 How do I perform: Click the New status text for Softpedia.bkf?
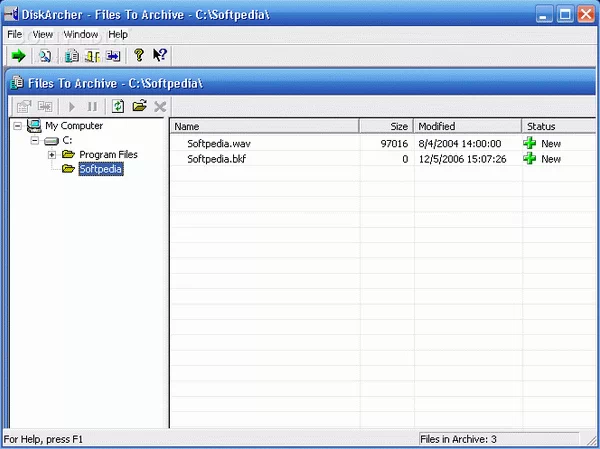pos(551,159)
